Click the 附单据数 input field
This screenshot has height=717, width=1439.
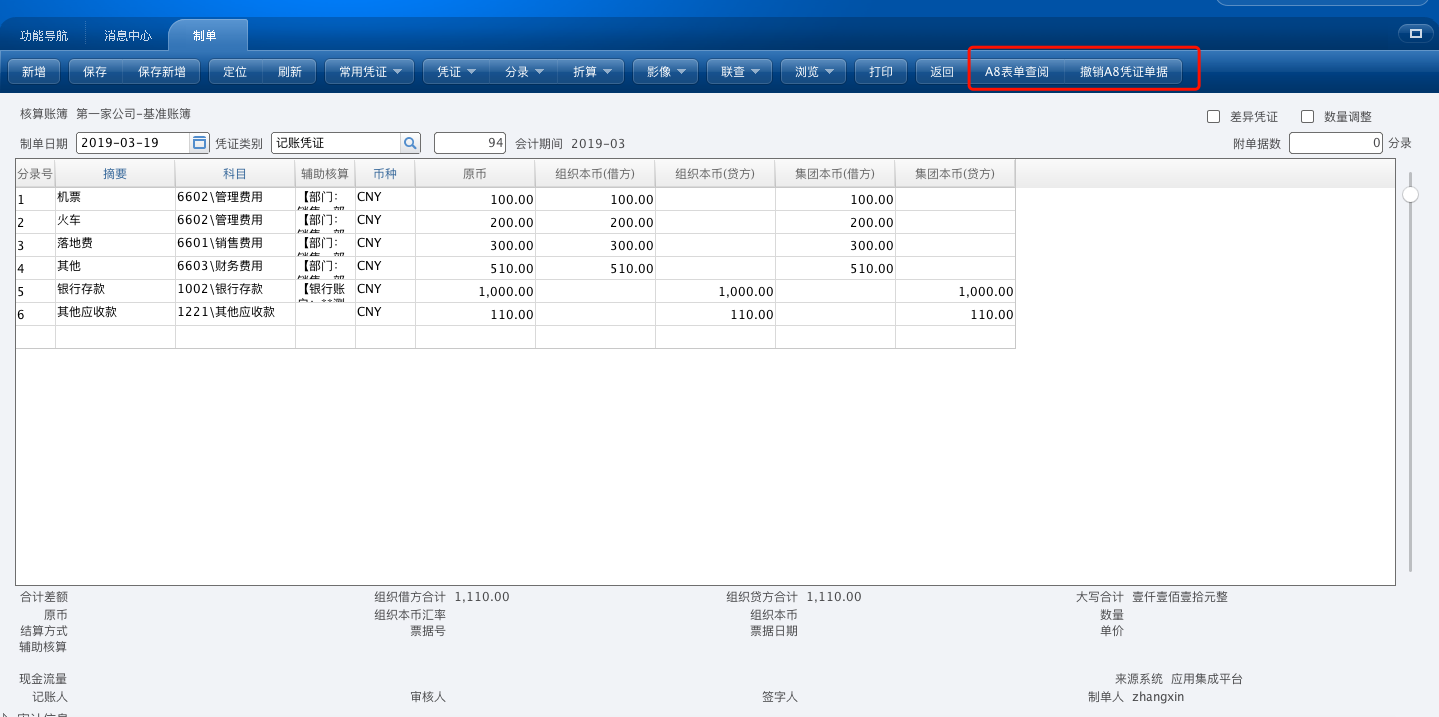pos(1337,143)
